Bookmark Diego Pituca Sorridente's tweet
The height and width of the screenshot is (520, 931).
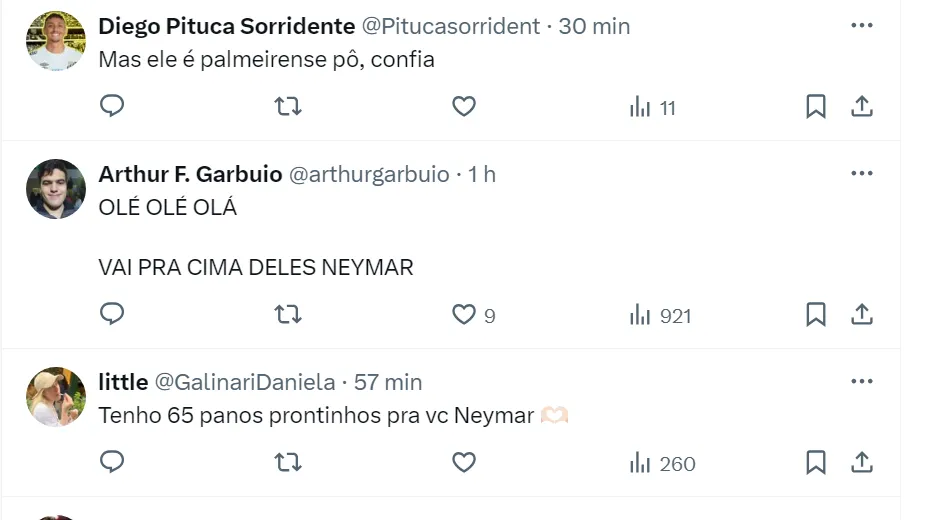click(x=816, y=106)
